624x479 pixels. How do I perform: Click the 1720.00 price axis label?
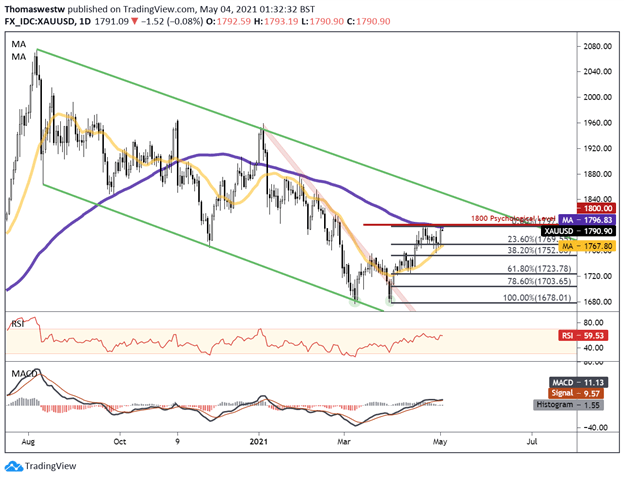(x=597, y=276)
